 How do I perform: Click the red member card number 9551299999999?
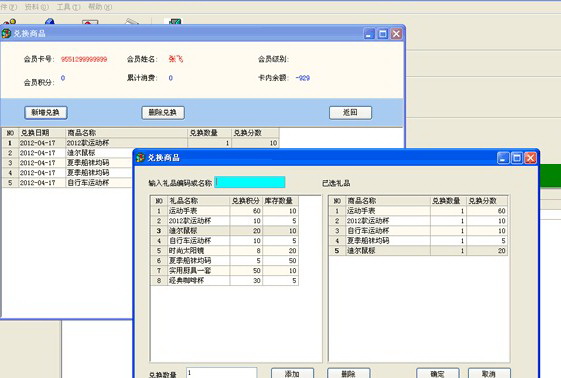84,59
